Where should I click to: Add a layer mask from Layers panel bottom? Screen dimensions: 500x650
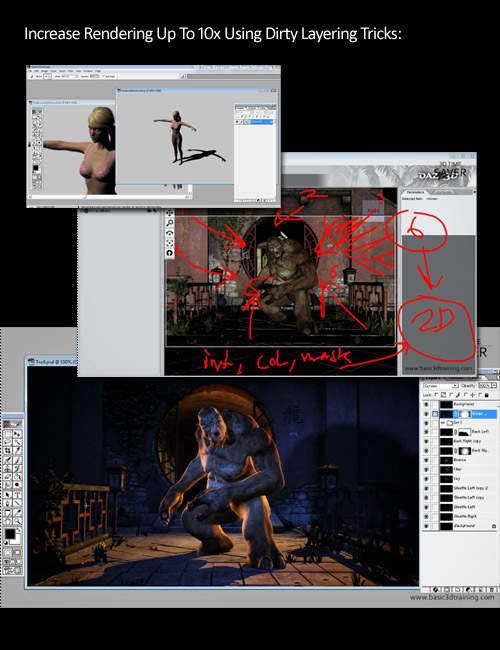coord(447,589)
